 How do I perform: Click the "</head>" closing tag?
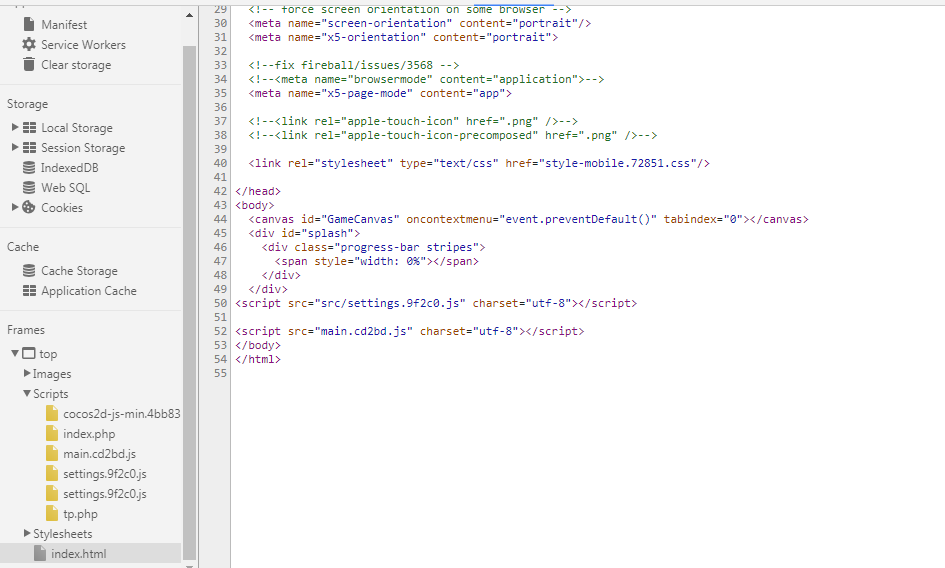click(x=258, y=191)
